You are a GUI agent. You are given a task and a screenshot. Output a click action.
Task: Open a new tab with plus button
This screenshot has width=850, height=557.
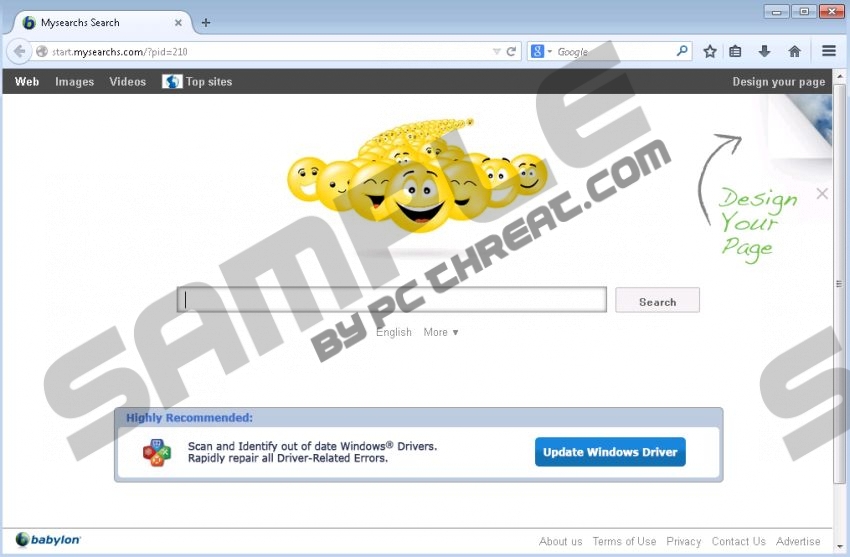pos(206,22)
